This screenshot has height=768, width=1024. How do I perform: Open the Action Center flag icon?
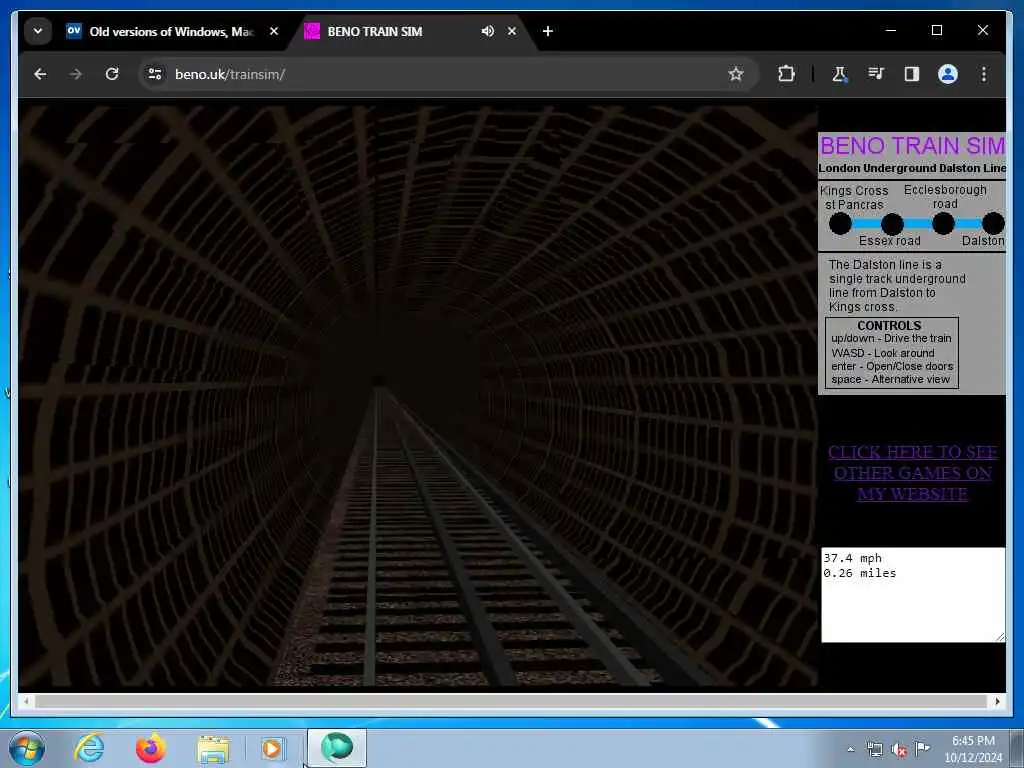[x=922, y=748]
